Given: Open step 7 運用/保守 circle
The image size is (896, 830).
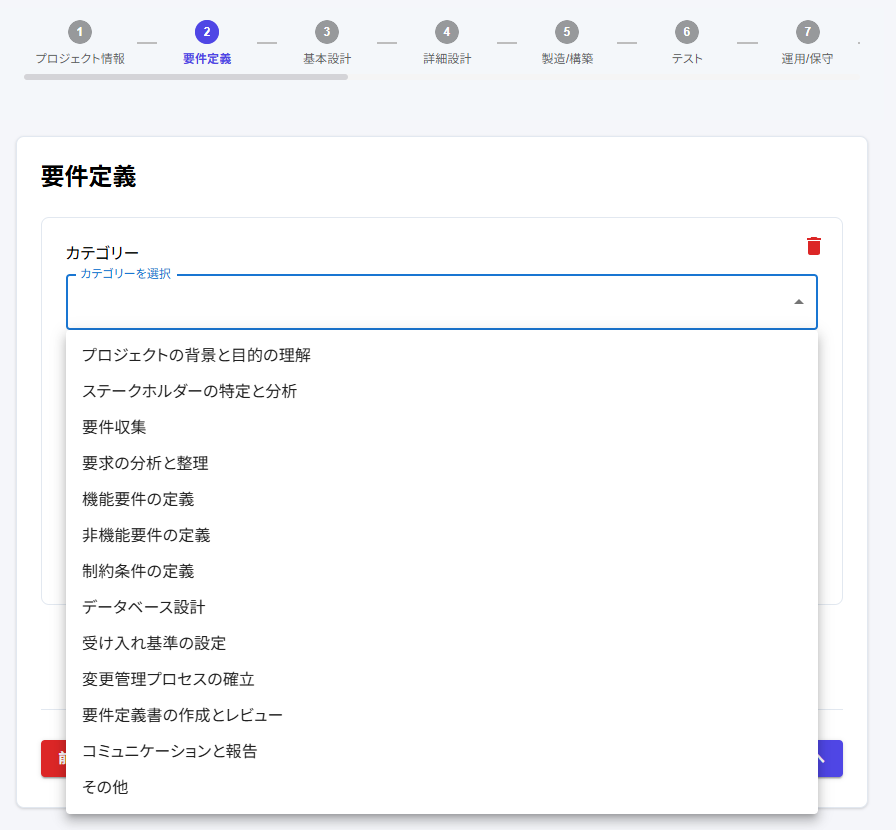Looking at the screenshot, I should tap(806, 31).
